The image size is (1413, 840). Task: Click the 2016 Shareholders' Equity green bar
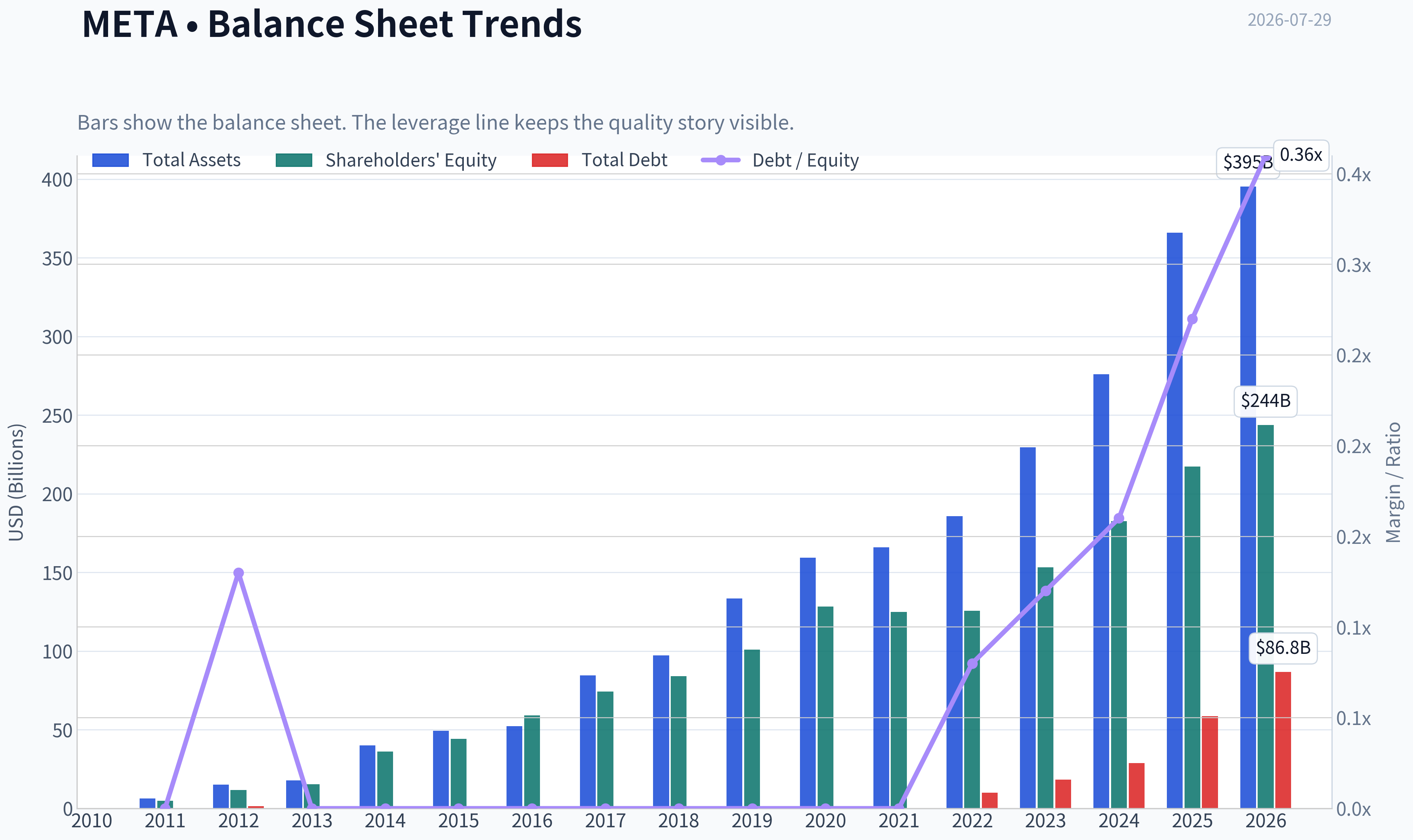(x=532, y=762)
